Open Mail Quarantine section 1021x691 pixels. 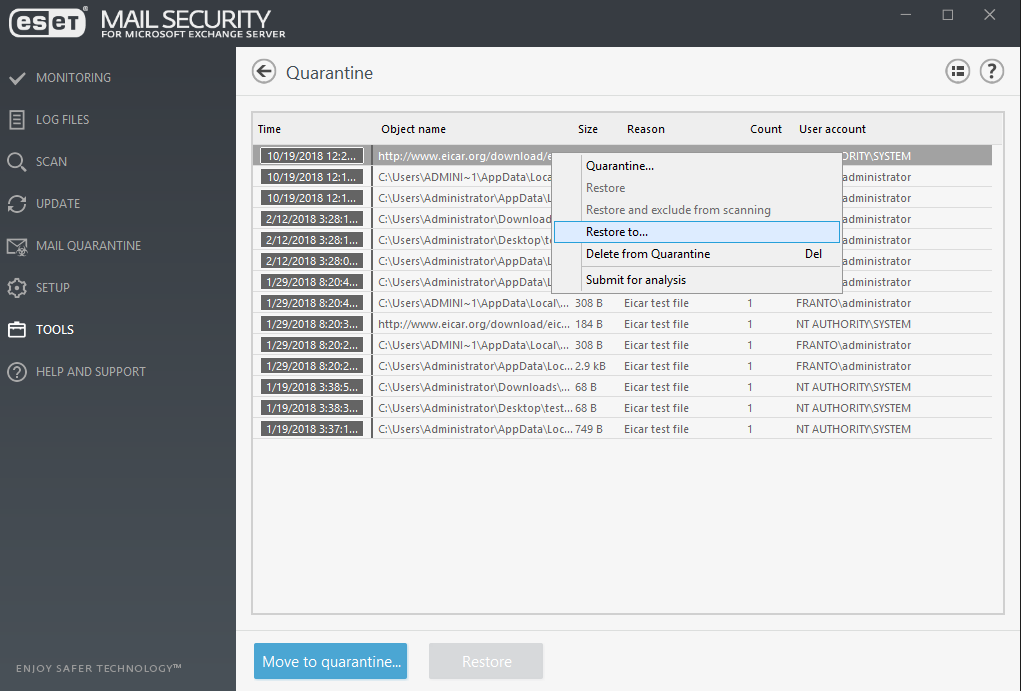click(x=88, y=246)
